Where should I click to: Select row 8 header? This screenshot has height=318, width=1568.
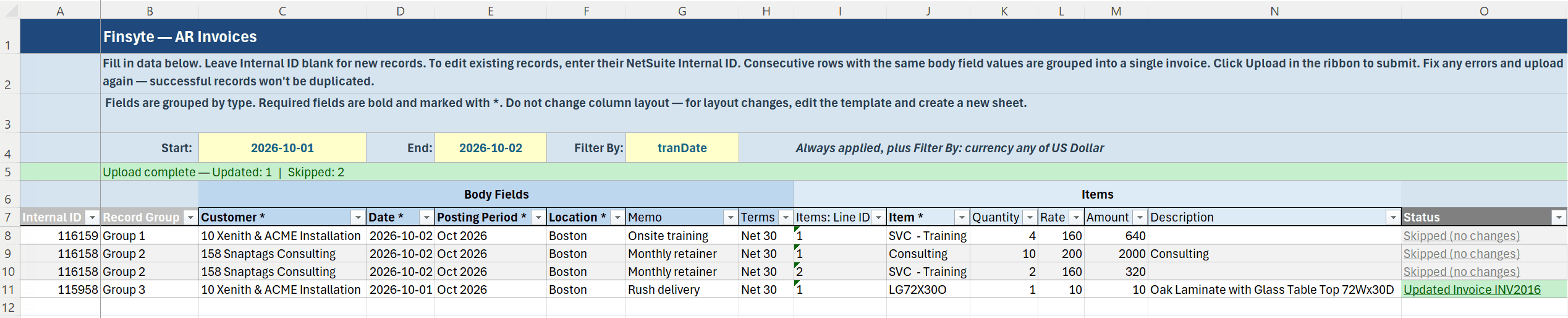pos(10,236)
